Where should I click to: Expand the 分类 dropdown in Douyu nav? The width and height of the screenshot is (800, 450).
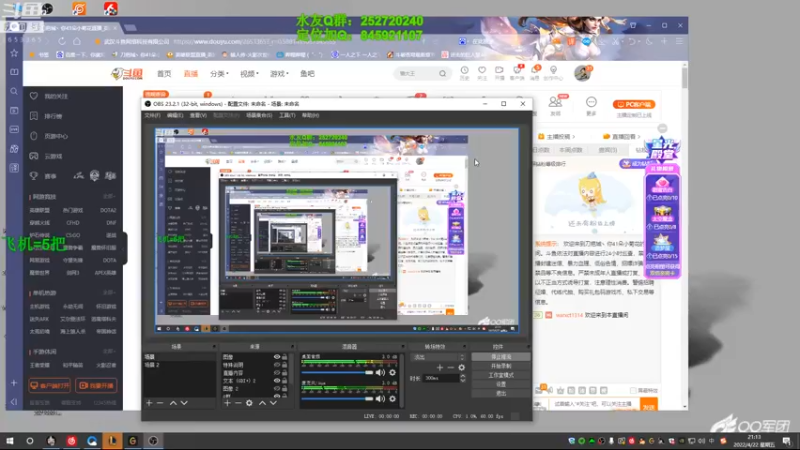pos(219,73)
